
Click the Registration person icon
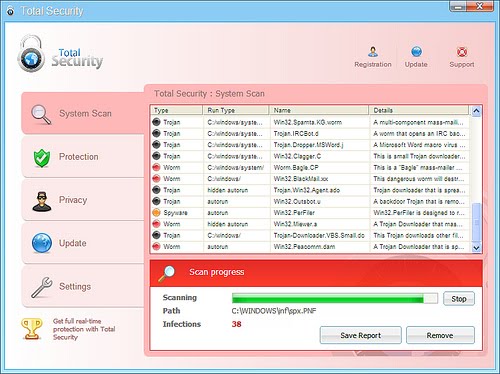pyautogui.click(x=373, y=52)
